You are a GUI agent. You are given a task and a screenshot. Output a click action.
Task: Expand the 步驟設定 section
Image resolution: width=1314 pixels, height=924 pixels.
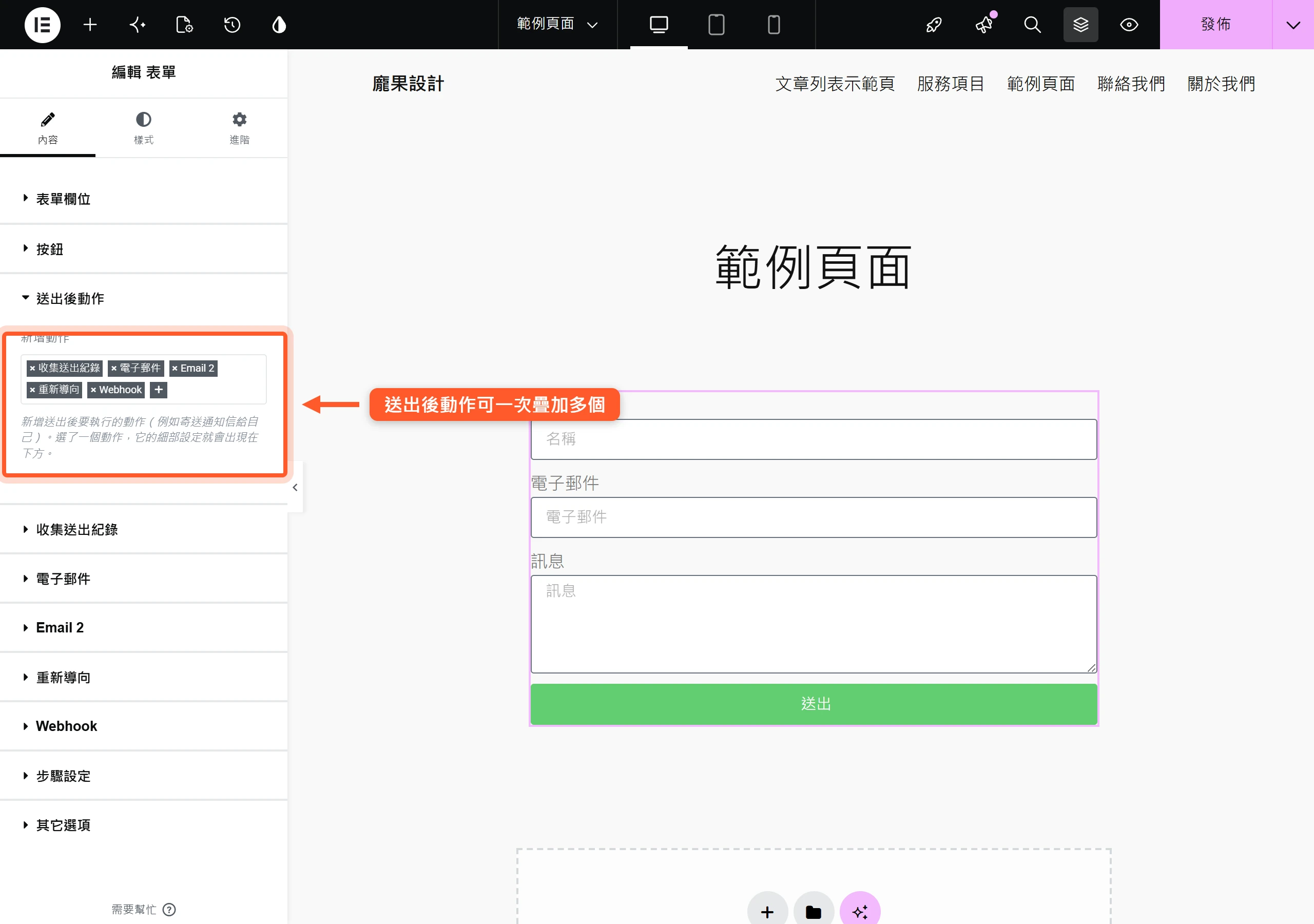(x=144, y=776)
